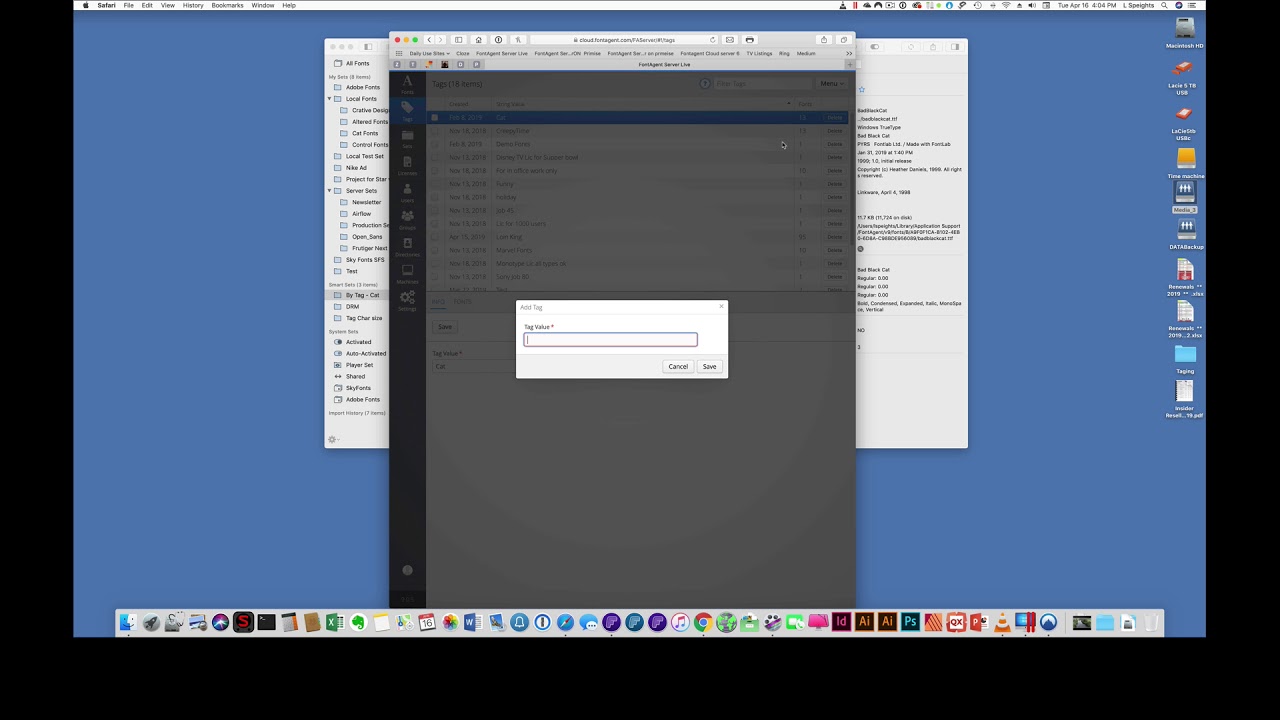
Task: Open the Safari share button
Action: click(824, 40)
